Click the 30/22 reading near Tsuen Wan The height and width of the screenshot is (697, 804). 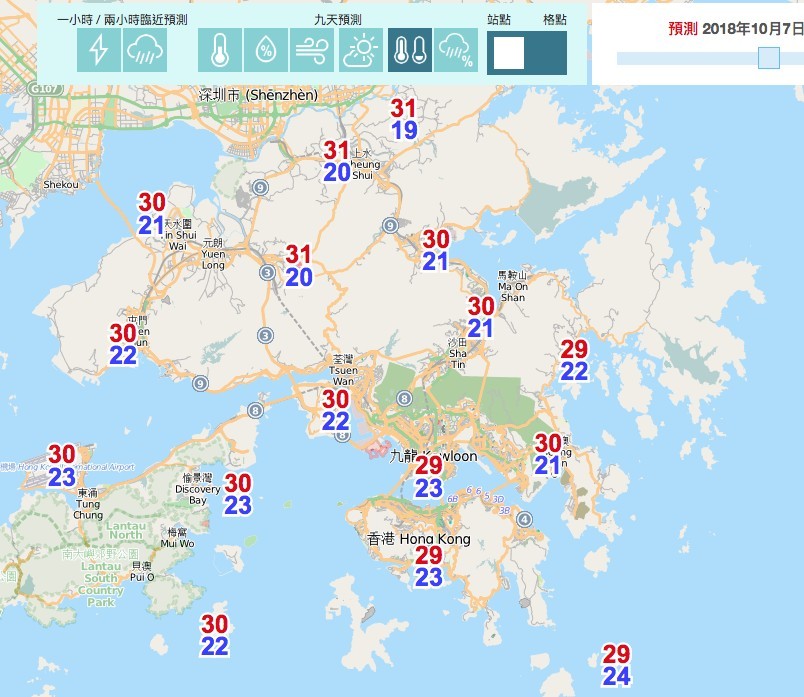click(336, 410)
